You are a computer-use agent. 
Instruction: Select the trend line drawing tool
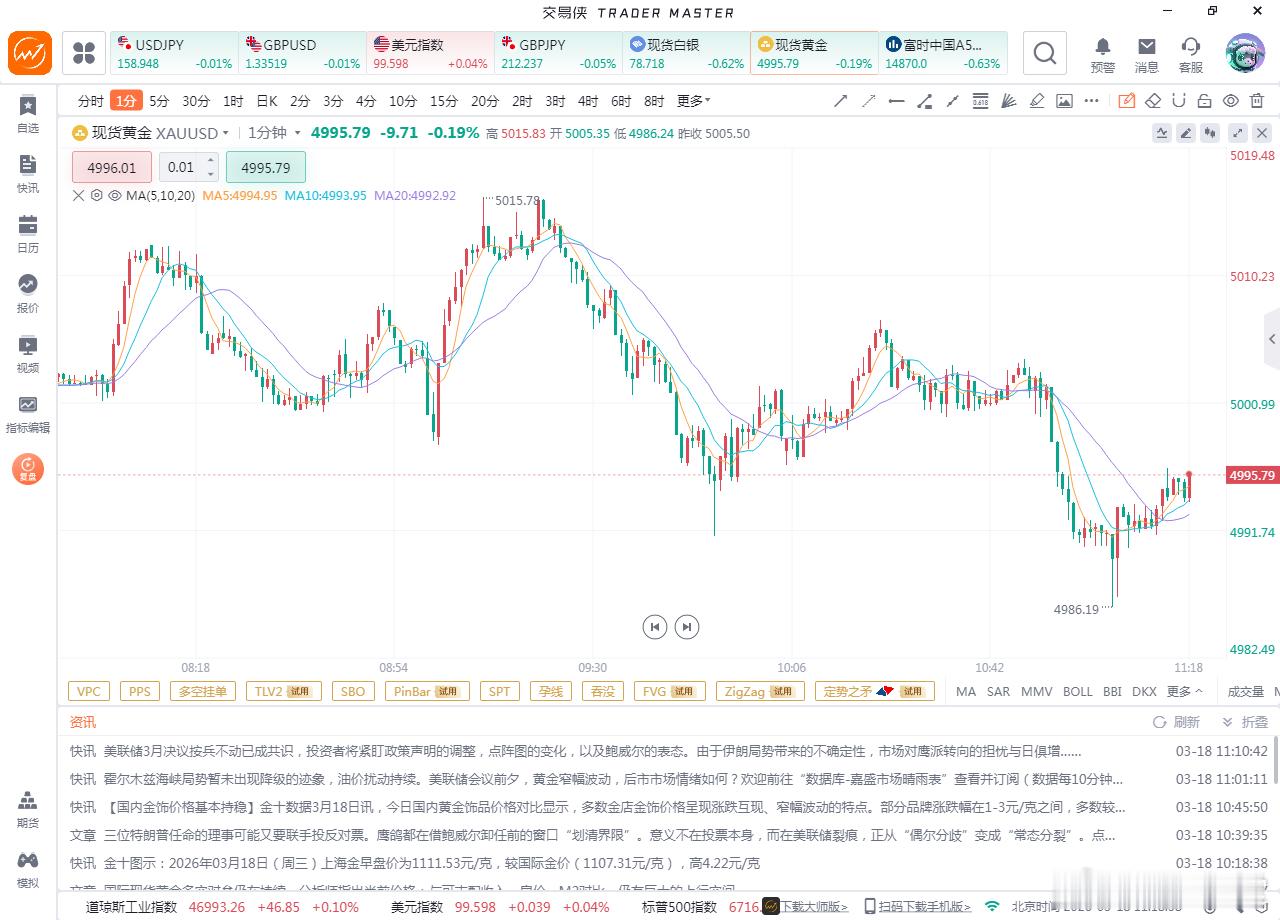click(x=841, y=101)
